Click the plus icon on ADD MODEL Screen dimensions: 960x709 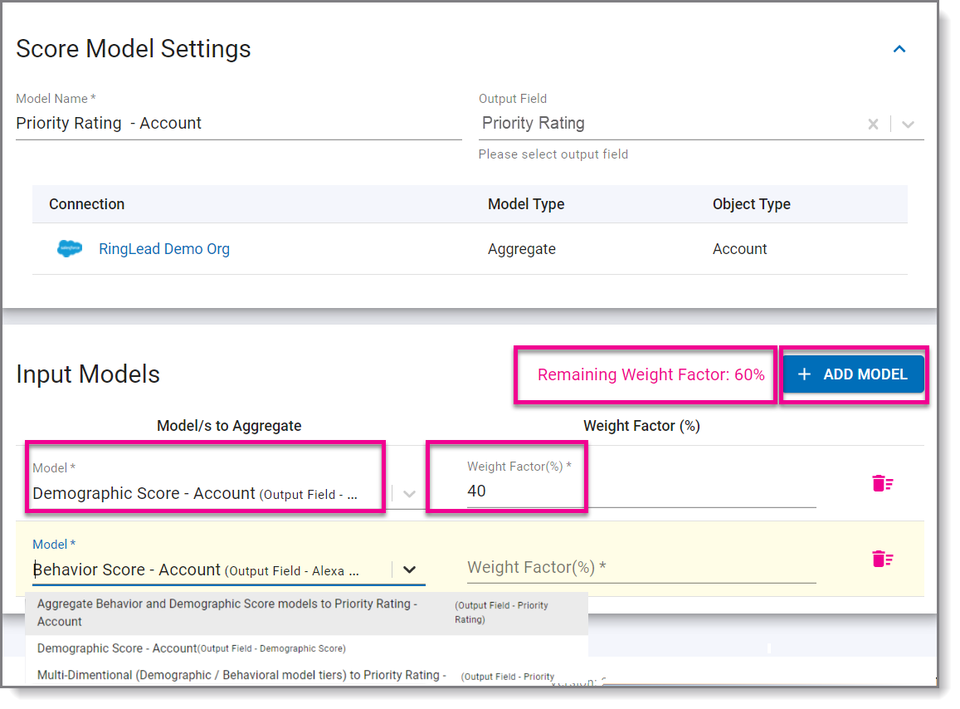pos(804,374)
